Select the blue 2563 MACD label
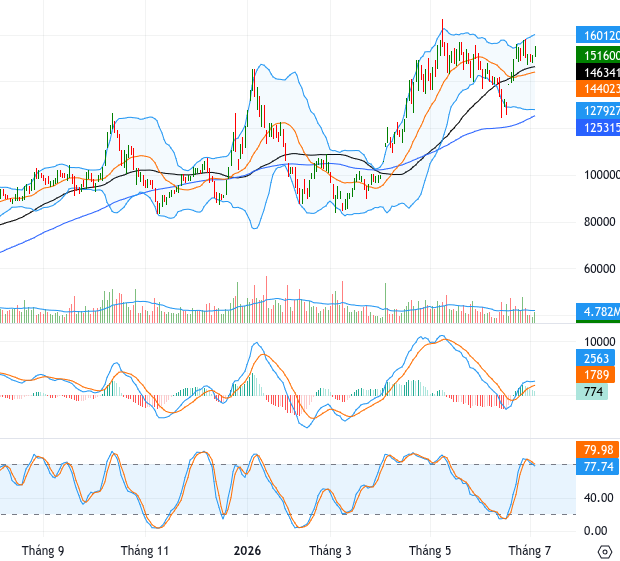This screenshot has width=620, height=561. 595,358
